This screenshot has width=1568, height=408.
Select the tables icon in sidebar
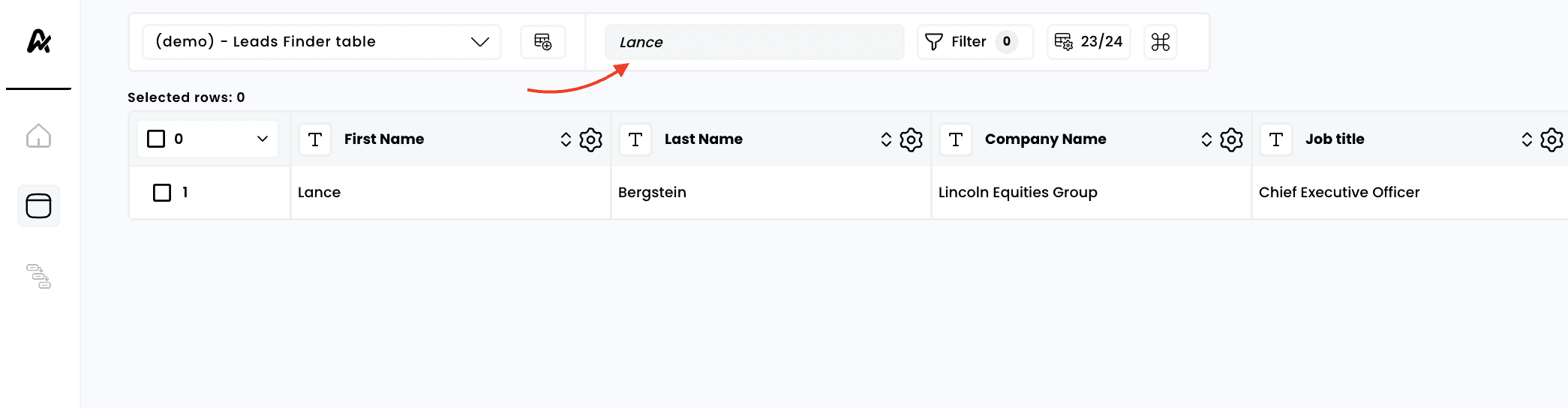(x=38, y=205)
